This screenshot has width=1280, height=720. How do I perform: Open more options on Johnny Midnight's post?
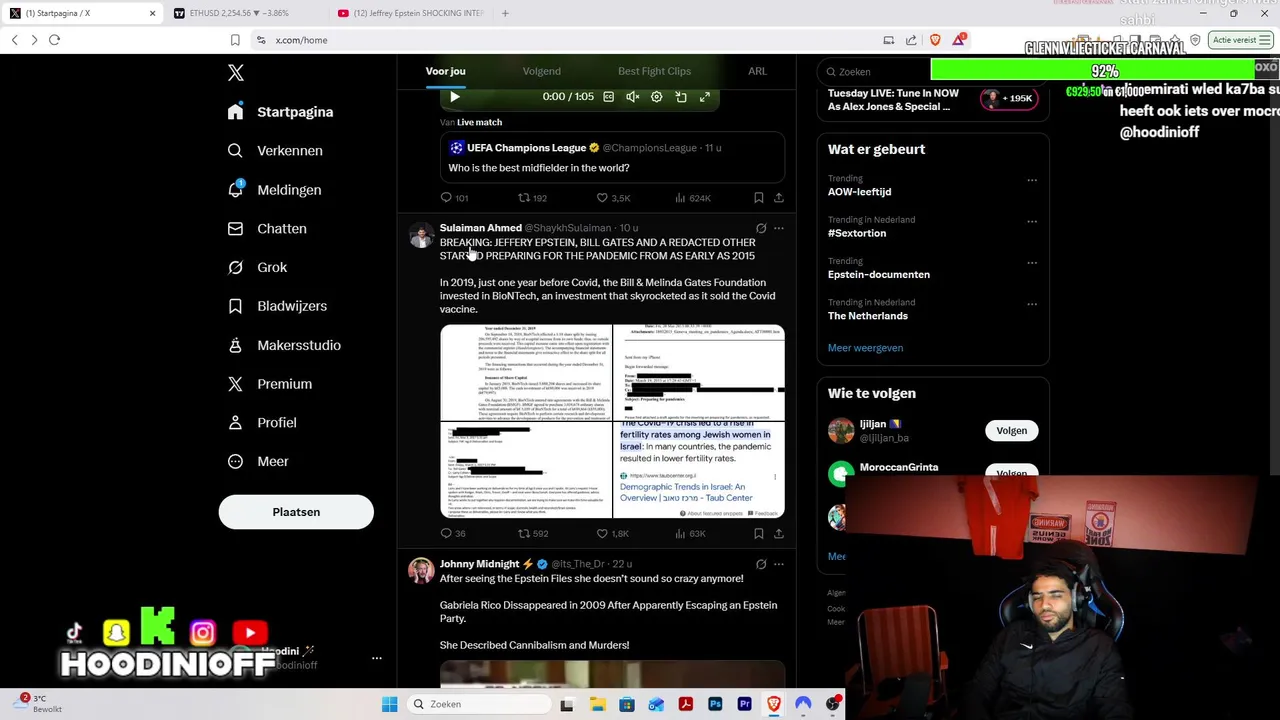tap(779, 564)
